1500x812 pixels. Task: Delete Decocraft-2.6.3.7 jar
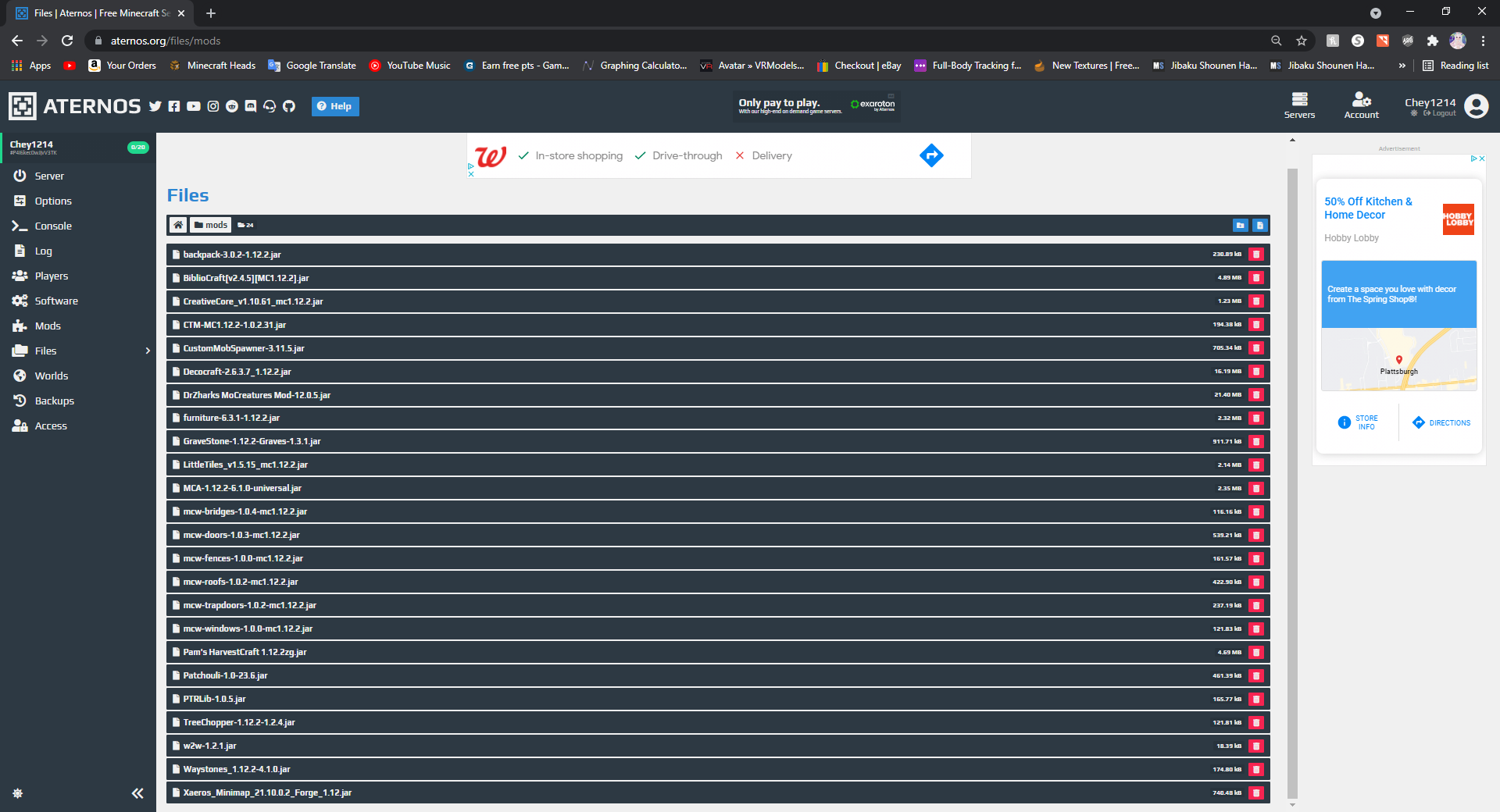[1256, 372]
